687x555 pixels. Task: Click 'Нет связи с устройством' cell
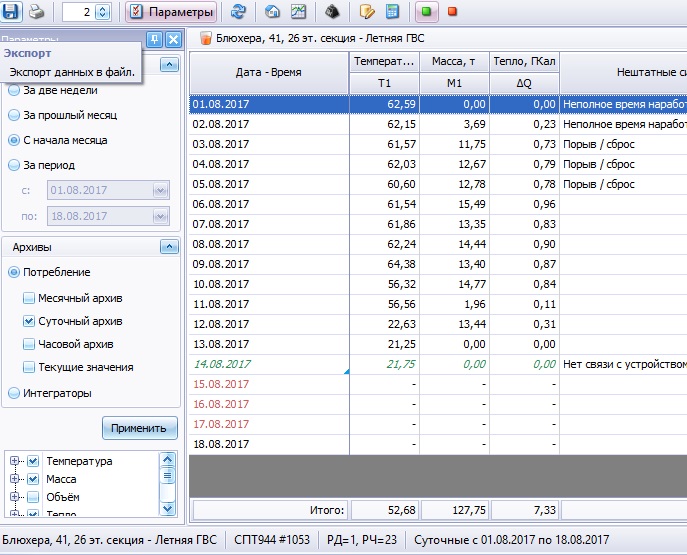pos(623,364)
